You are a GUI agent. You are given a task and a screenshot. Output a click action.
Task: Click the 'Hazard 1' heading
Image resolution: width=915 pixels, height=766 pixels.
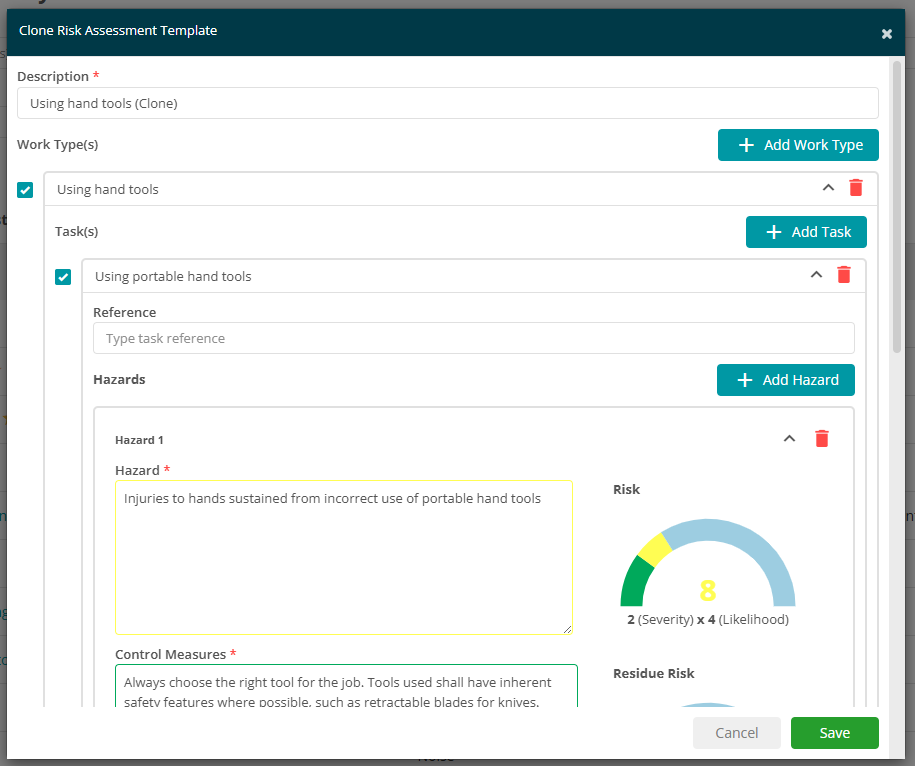click(139, 440)
